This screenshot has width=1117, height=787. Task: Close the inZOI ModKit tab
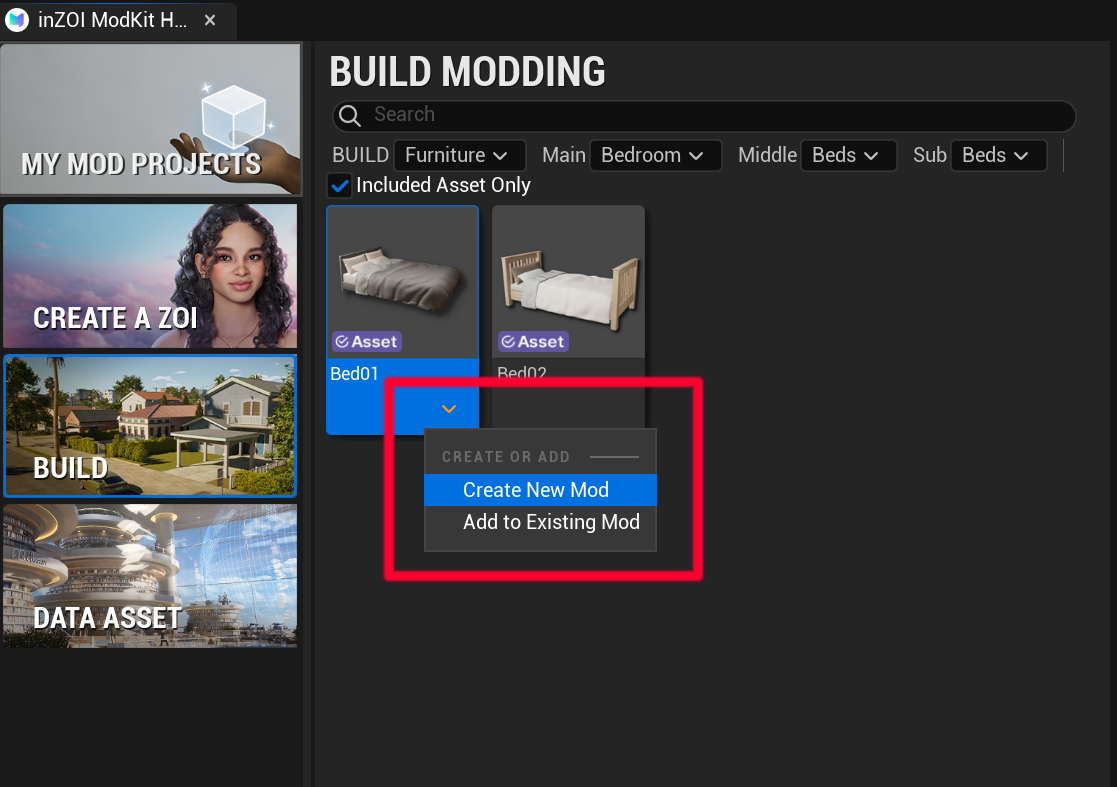coord(209,21)
